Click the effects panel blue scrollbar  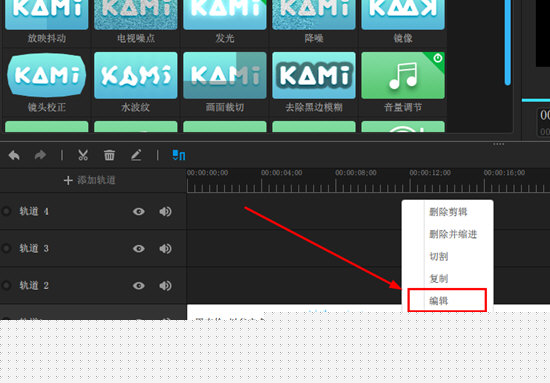pos(508,42)
